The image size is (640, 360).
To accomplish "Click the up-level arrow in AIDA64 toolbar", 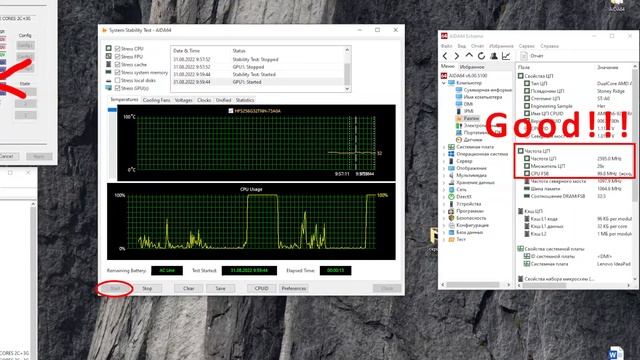I will pyautogui.click(x=469, y=56).
